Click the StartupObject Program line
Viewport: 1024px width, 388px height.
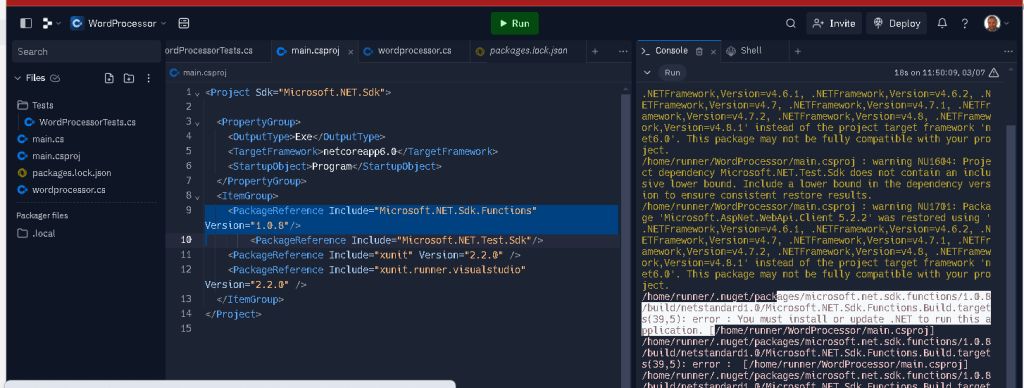(x=335, y=167)
